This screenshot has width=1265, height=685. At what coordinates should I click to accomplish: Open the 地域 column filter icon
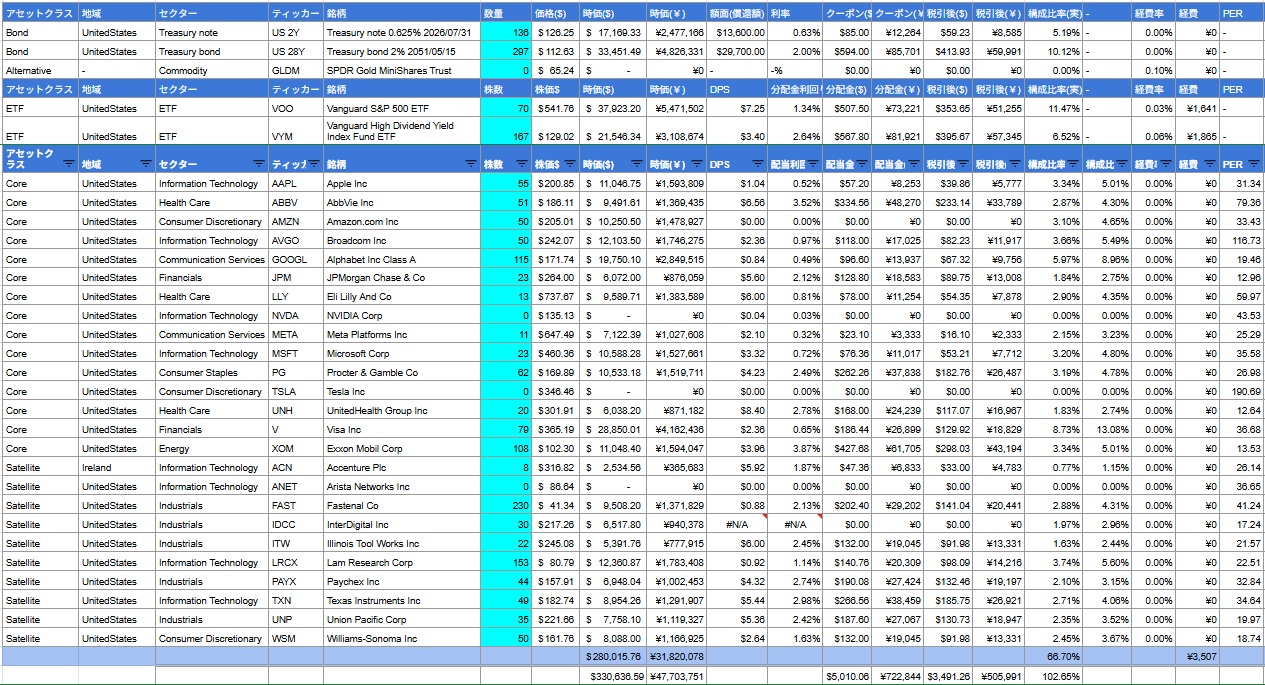point(146,164)
